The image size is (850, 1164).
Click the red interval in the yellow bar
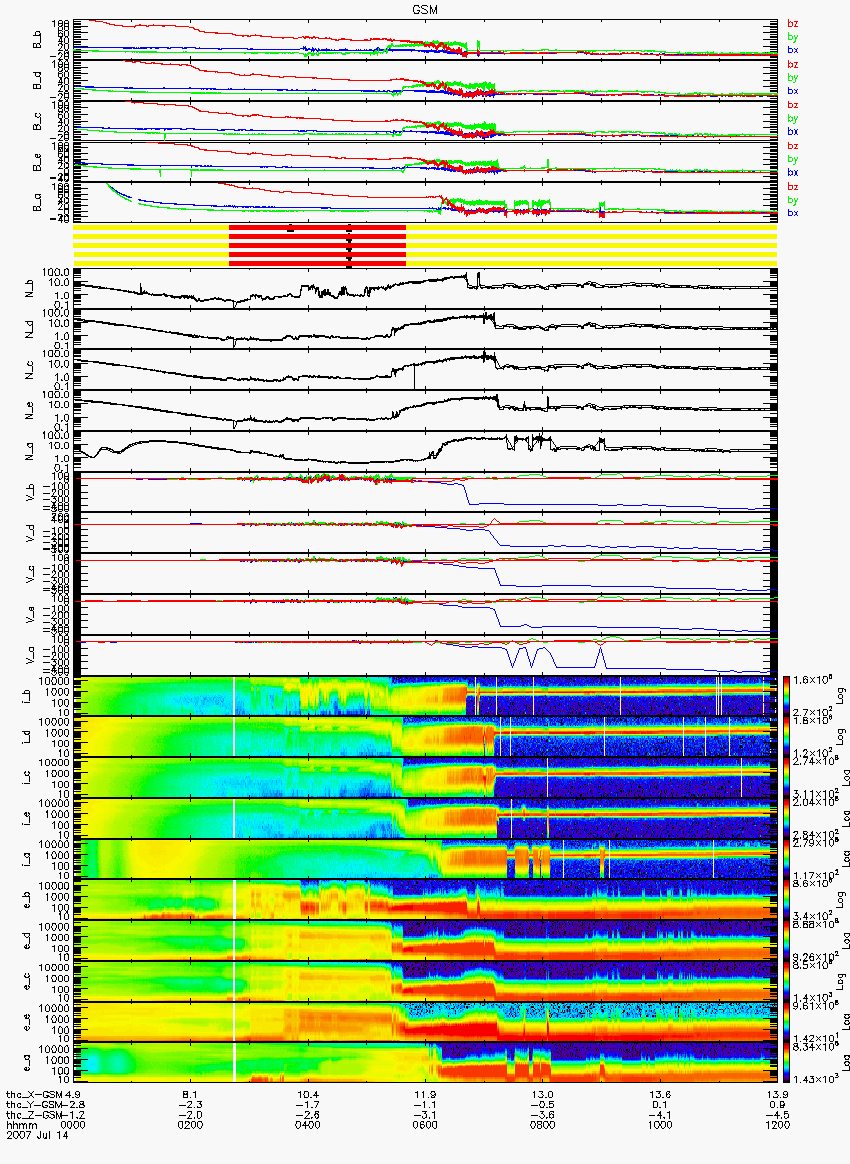tap(318, 245)
